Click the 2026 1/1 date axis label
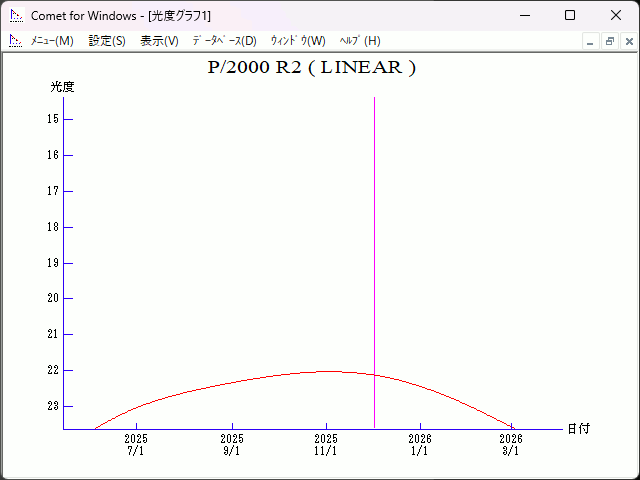 coord(420,444)
